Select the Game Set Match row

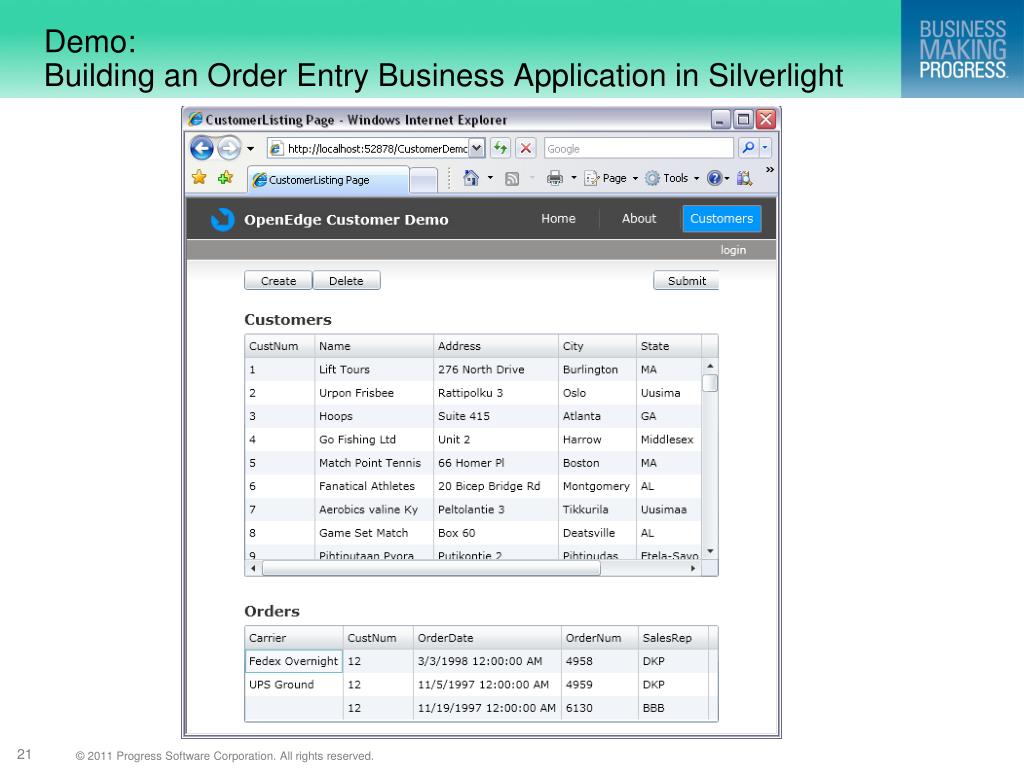click(x=473, y=533)
